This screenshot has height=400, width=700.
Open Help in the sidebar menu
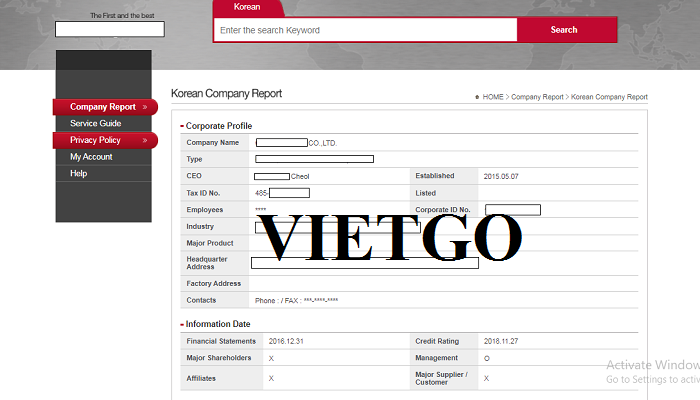[79, 174]
